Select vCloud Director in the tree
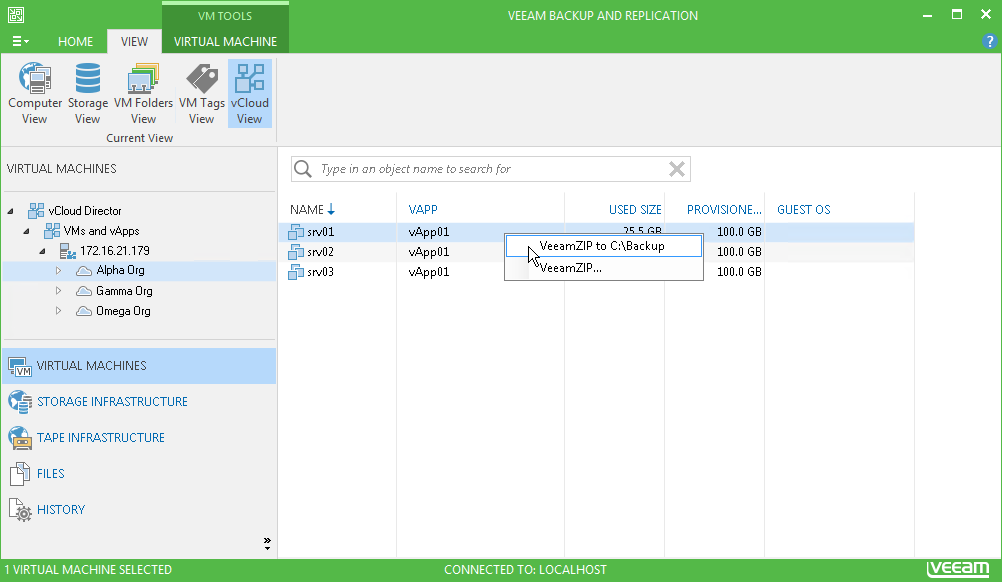The image size is (1002, 582). 85,211
